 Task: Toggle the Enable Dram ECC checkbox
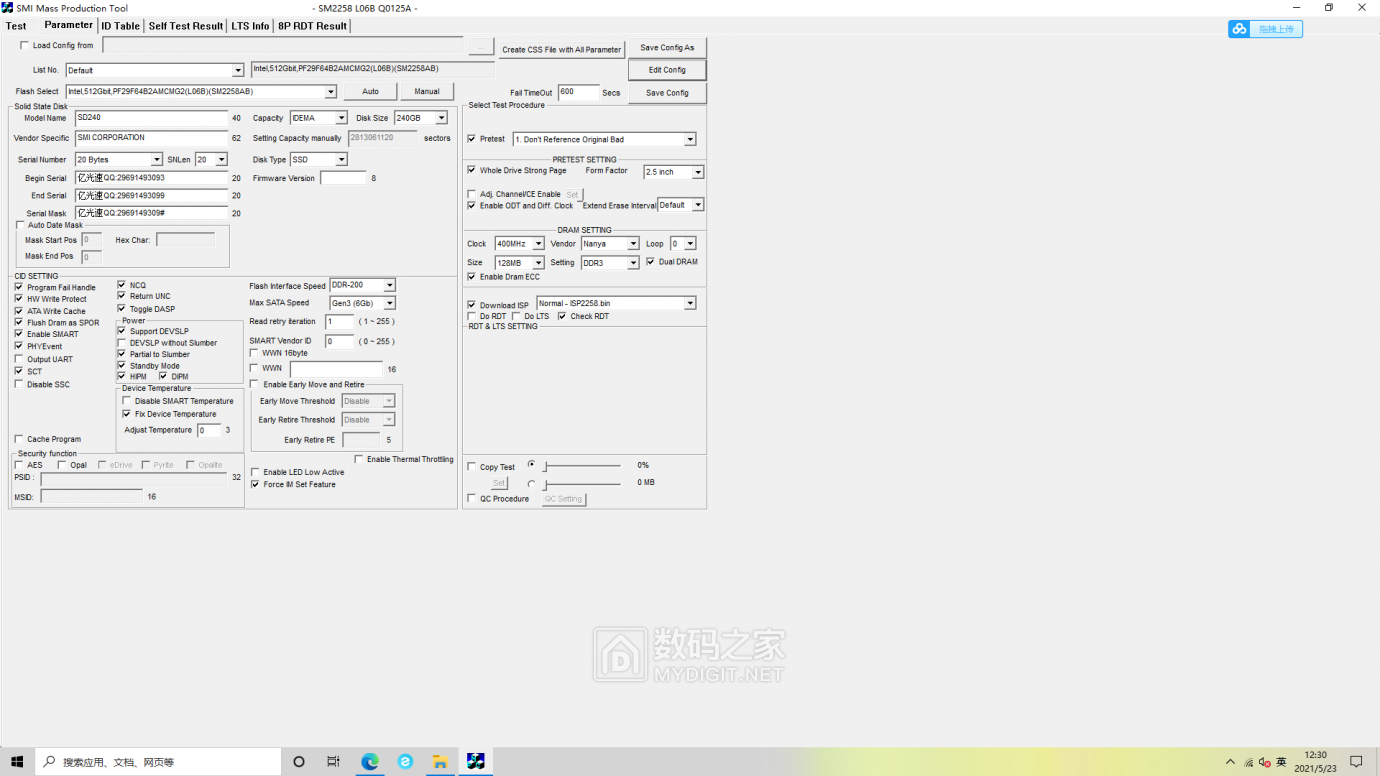coord(472,277)
